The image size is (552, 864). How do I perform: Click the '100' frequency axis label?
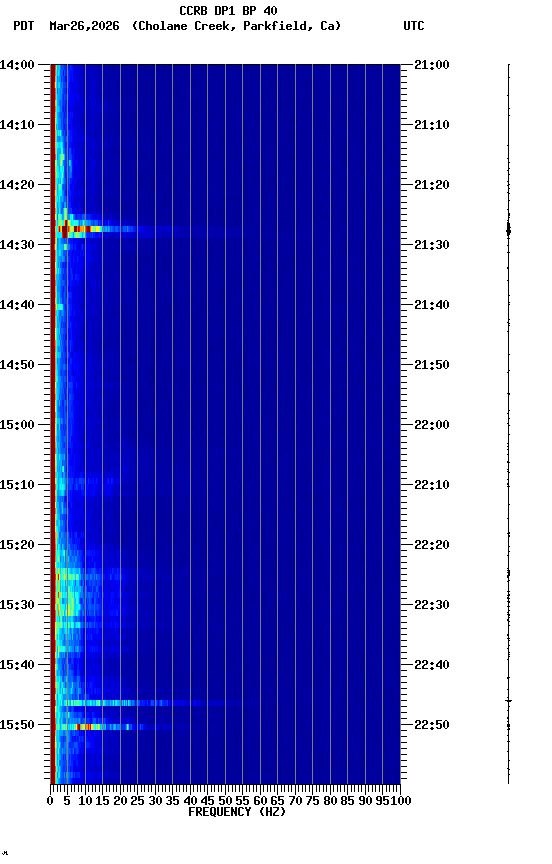pyautogui.click(x=401, y=801)
